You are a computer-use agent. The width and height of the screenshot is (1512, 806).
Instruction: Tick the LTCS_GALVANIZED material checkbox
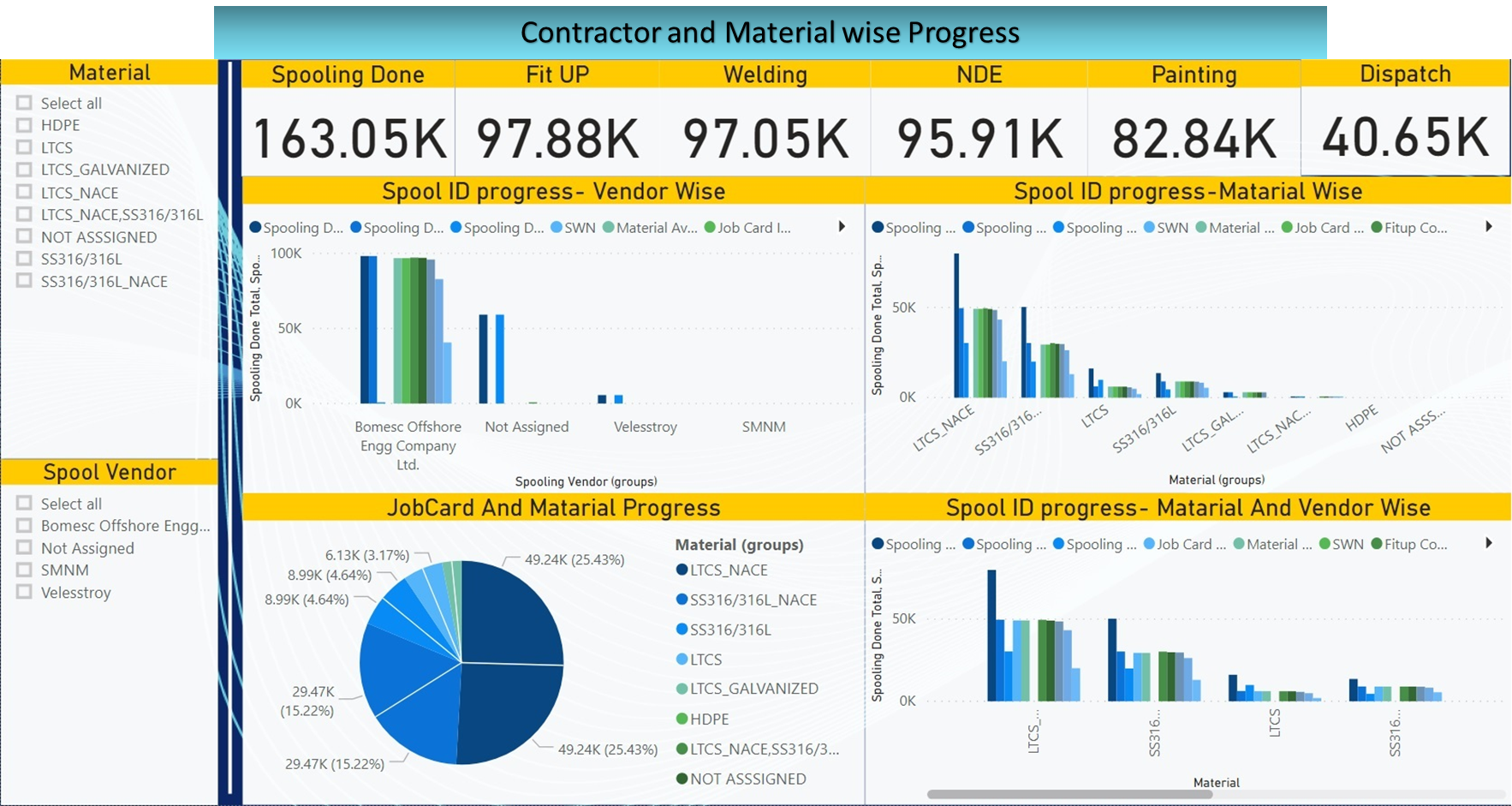click(x=24, y=170)
